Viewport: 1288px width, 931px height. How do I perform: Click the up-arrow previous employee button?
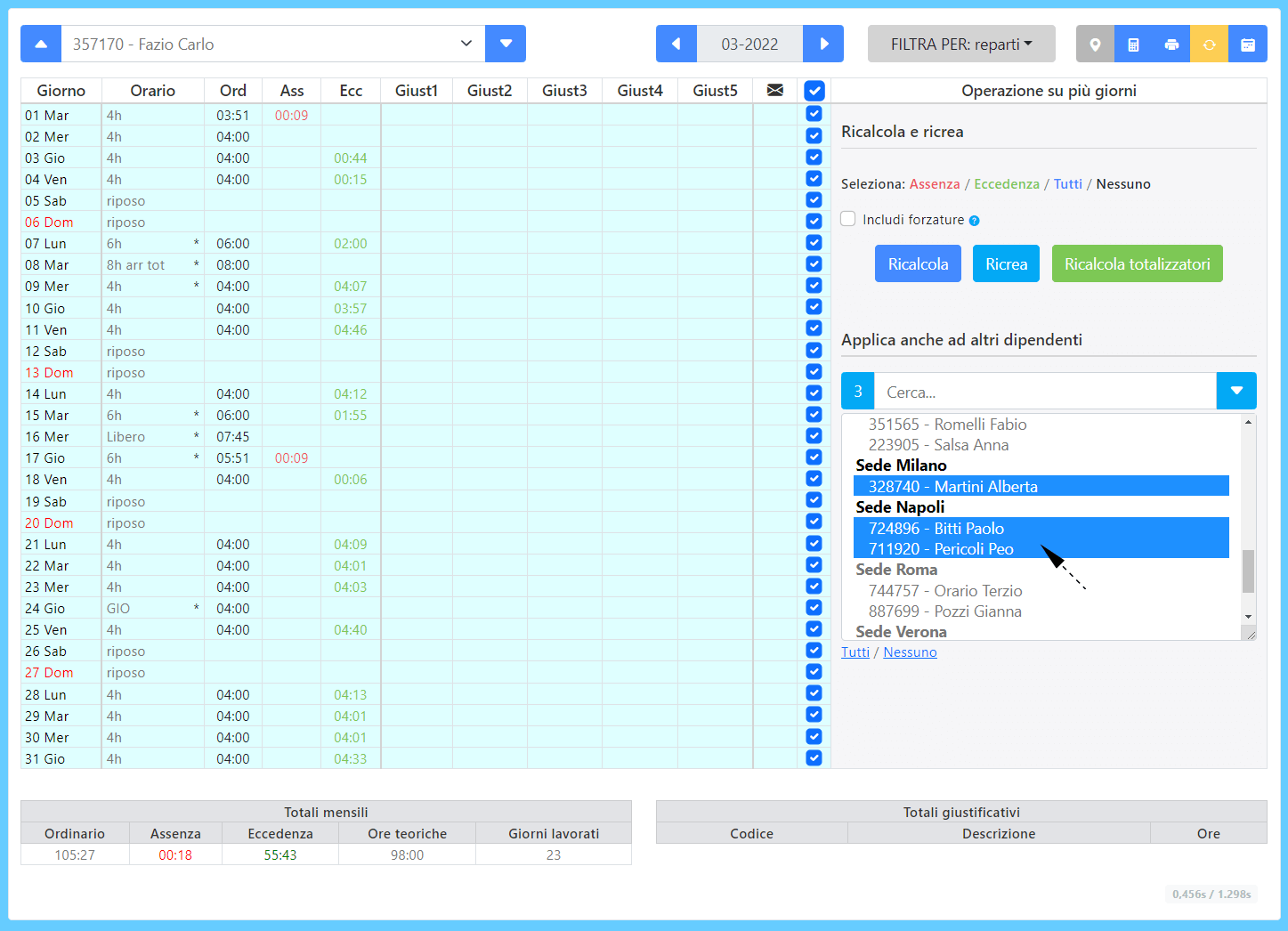point(41,44)
